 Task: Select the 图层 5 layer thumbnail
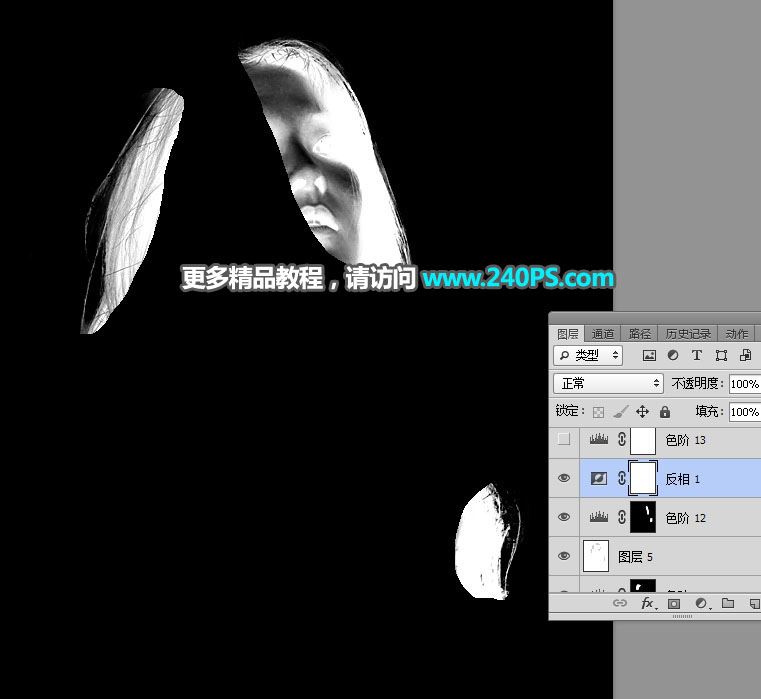pyautogui.click(x=596, y=556)
